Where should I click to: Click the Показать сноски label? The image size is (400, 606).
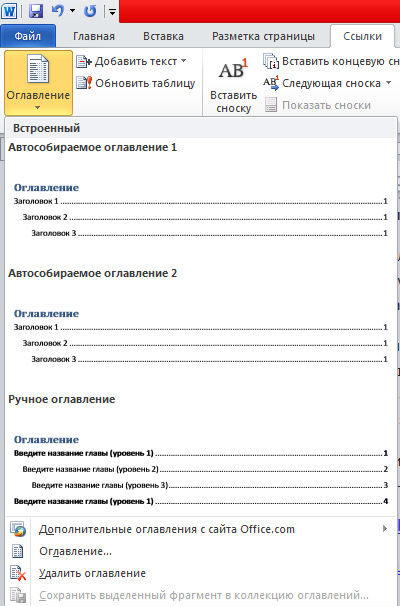327,105
